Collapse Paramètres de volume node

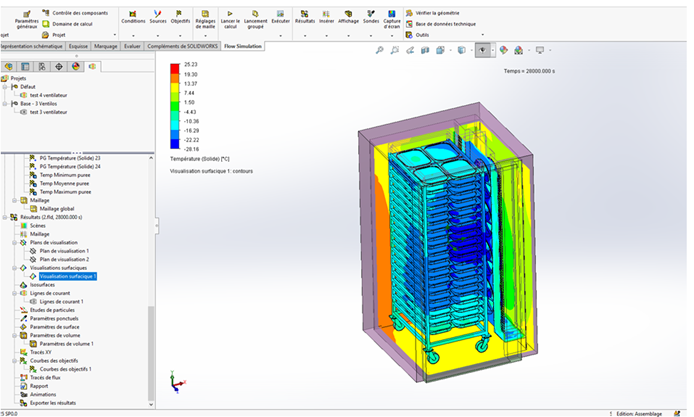[x=15, y=336]
